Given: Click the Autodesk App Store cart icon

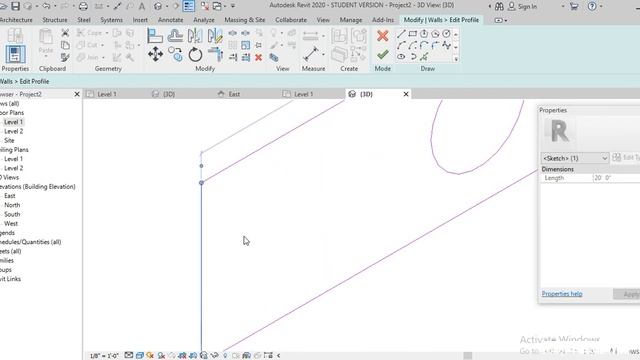Looking at the screenshot, I should click(573, 6).
